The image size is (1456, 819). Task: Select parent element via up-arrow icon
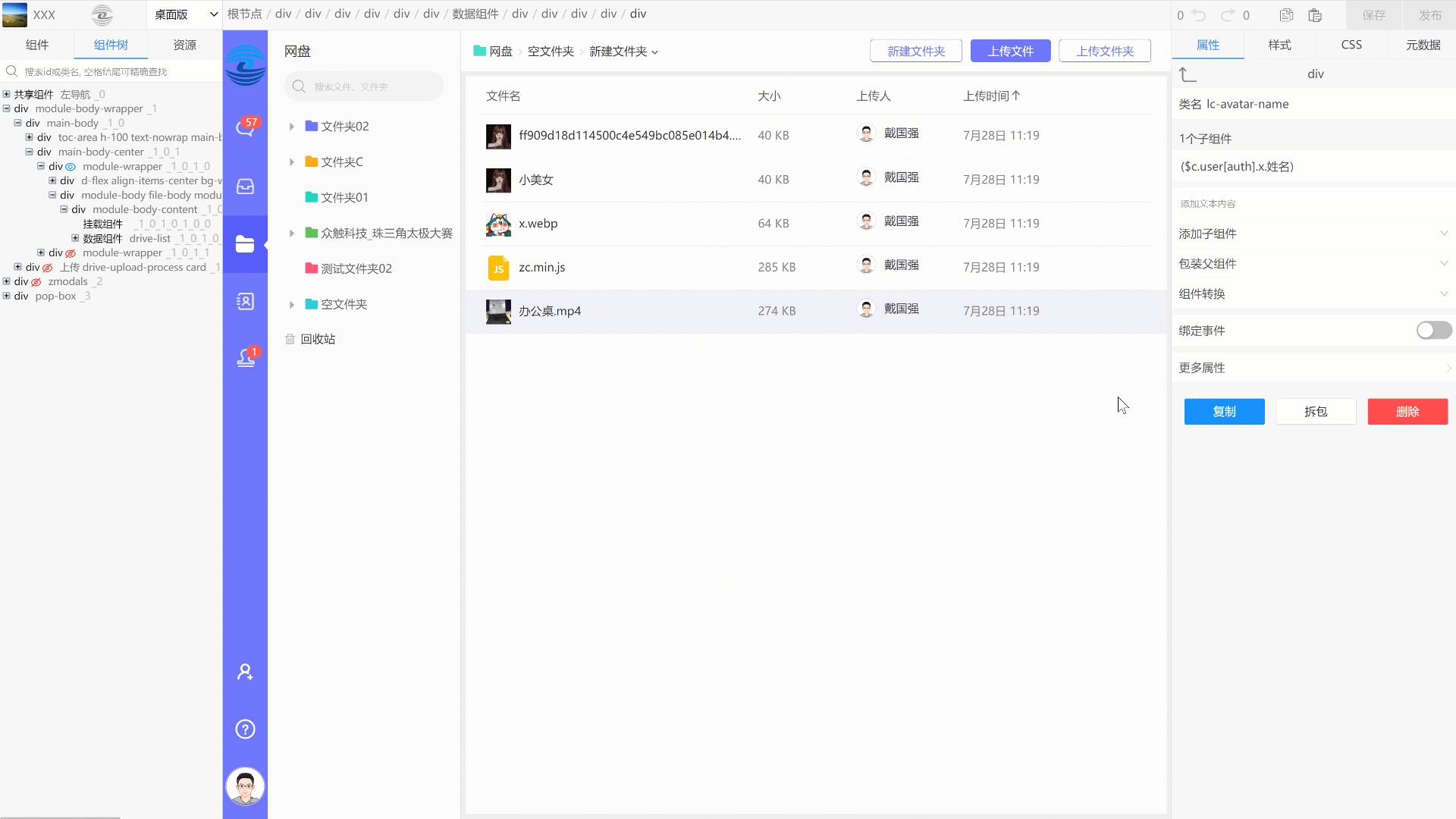click(1188, 74)
